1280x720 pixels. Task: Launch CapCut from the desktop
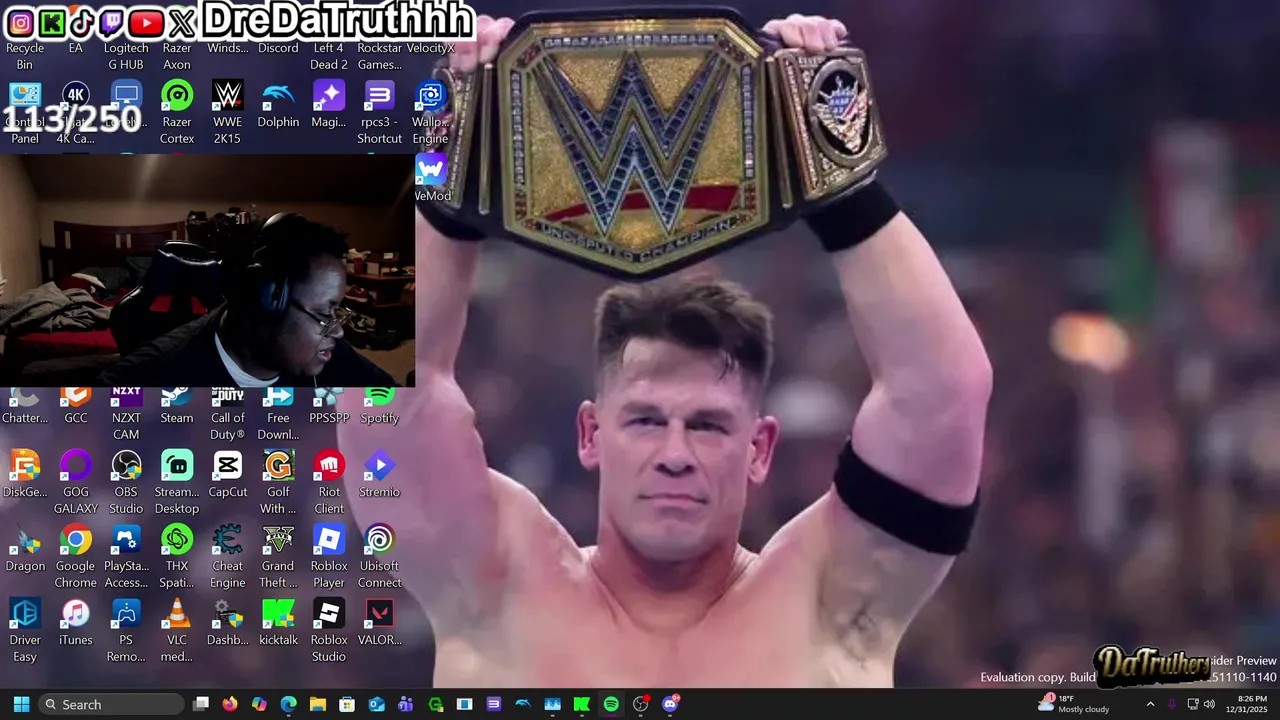(x=227, y=474)
